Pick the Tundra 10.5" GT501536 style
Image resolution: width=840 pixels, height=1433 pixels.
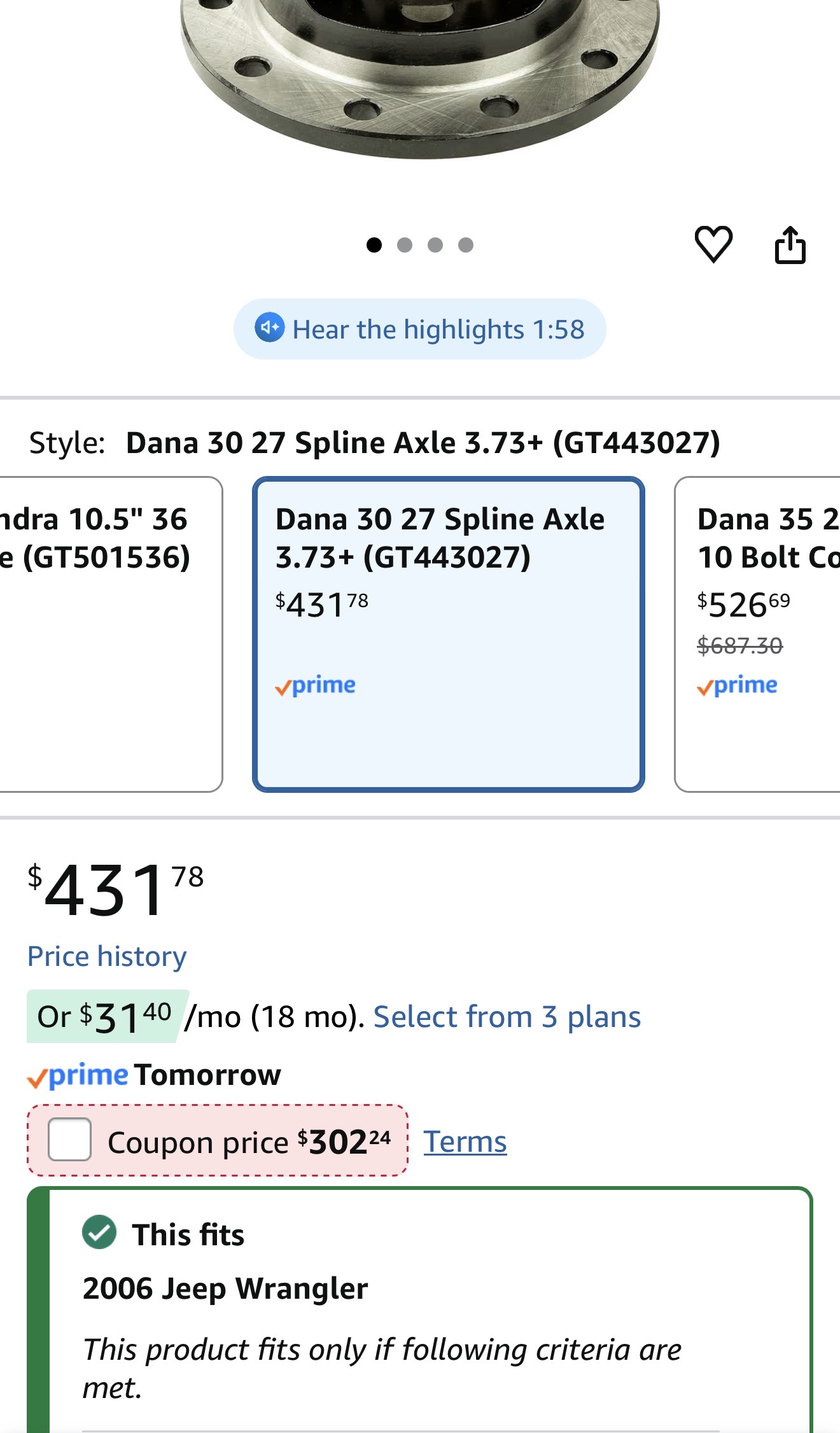coord(108,634)
